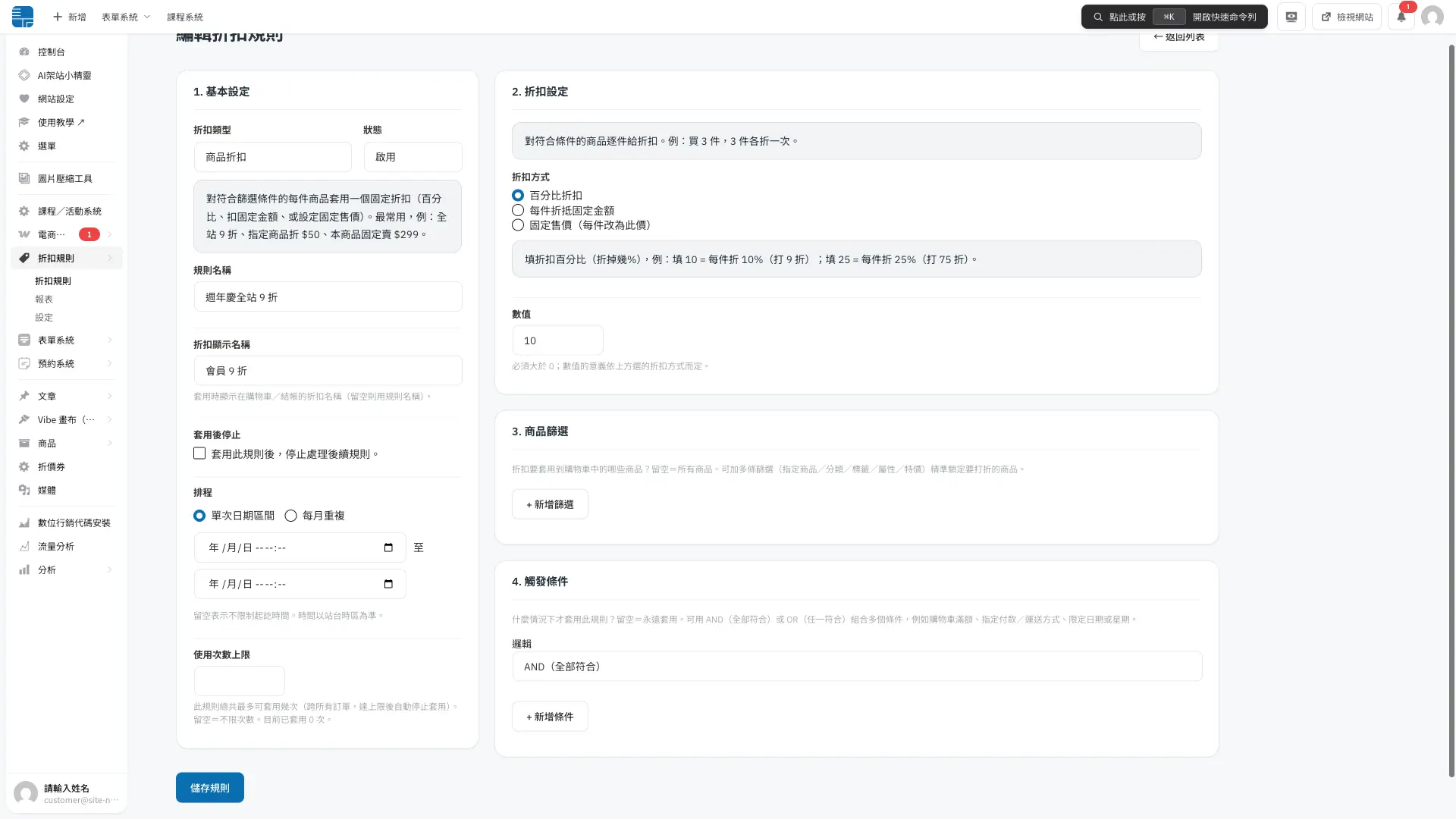The image size is (1456, 819).
Task: Click the 折扣顯示名稱 input field
Action: point(328,371)
